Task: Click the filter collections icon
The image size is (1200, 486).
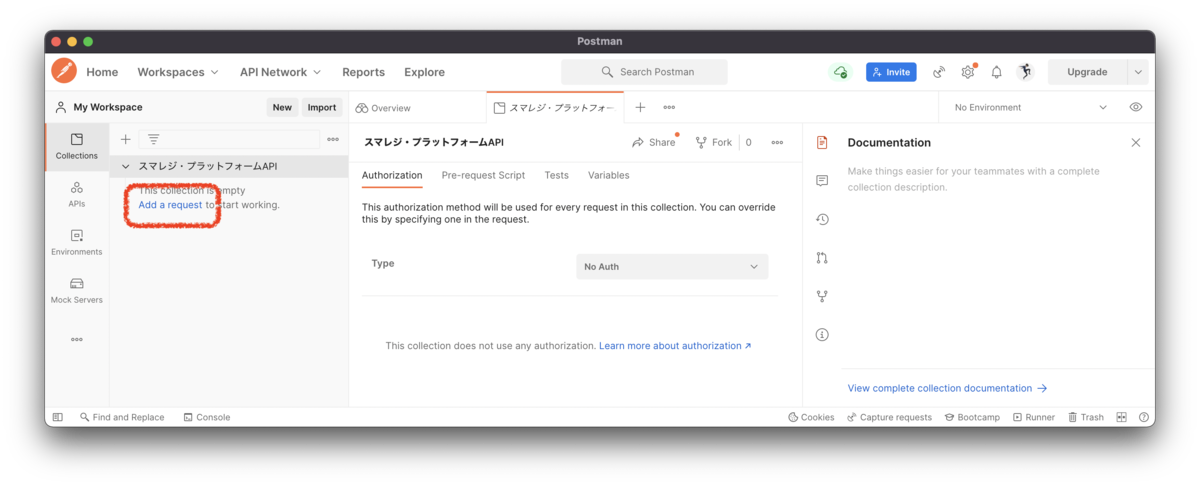Action: coord(154,139)
